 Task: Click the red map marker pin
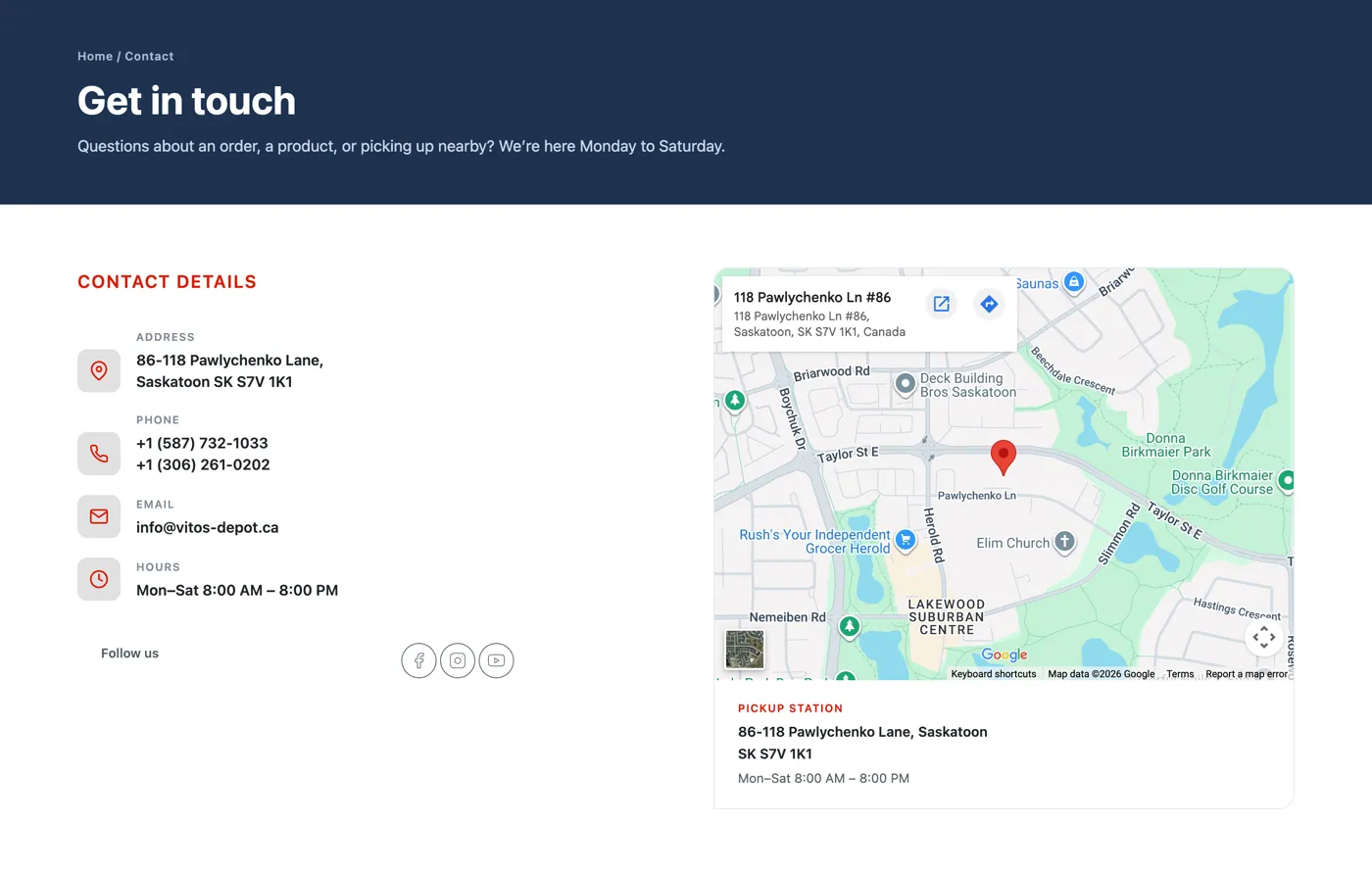pos(1003,458)
